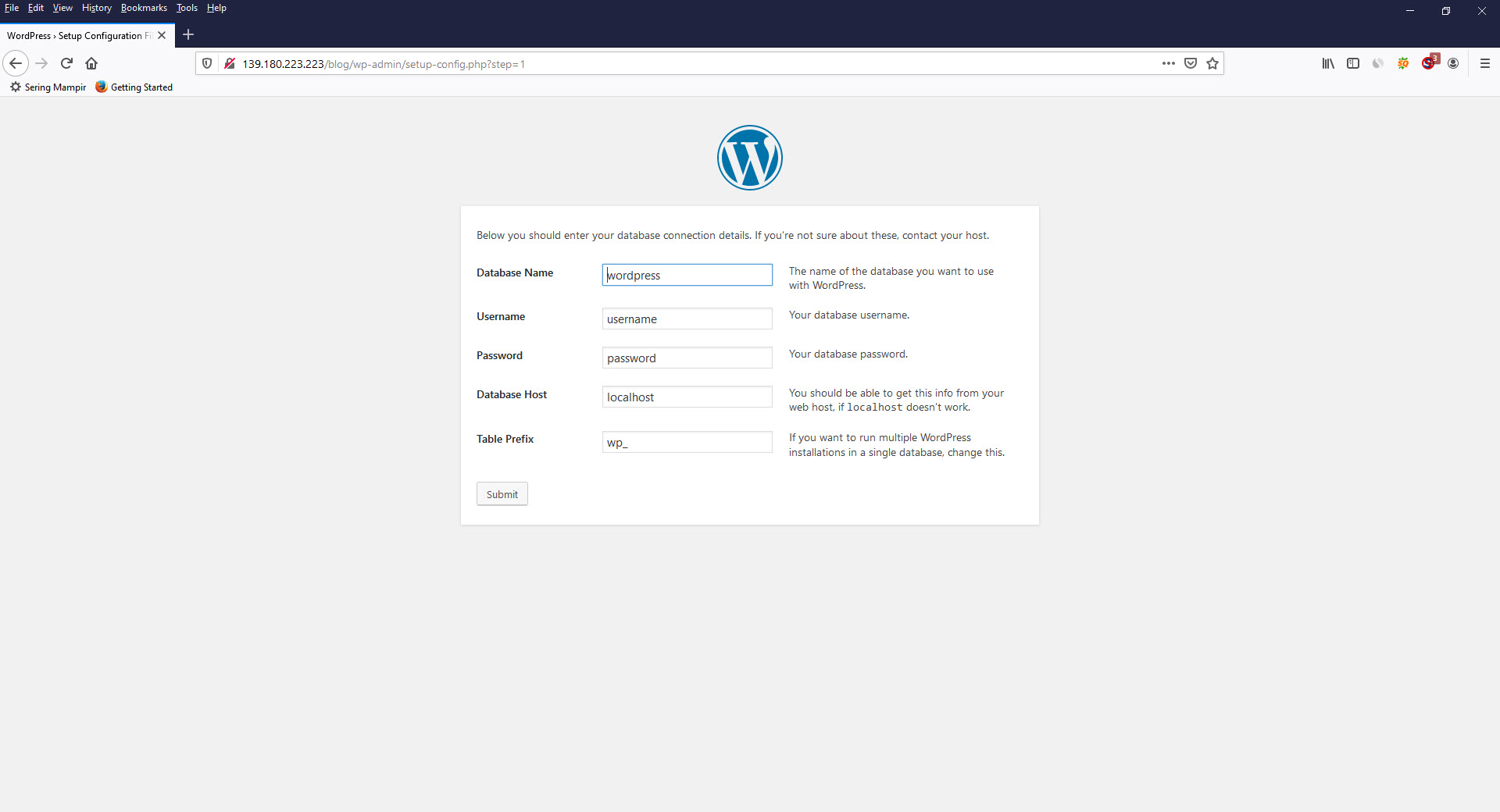Expand the Bookmarks menu
This screenshot has width=1500, height=812.
(144, 8)
